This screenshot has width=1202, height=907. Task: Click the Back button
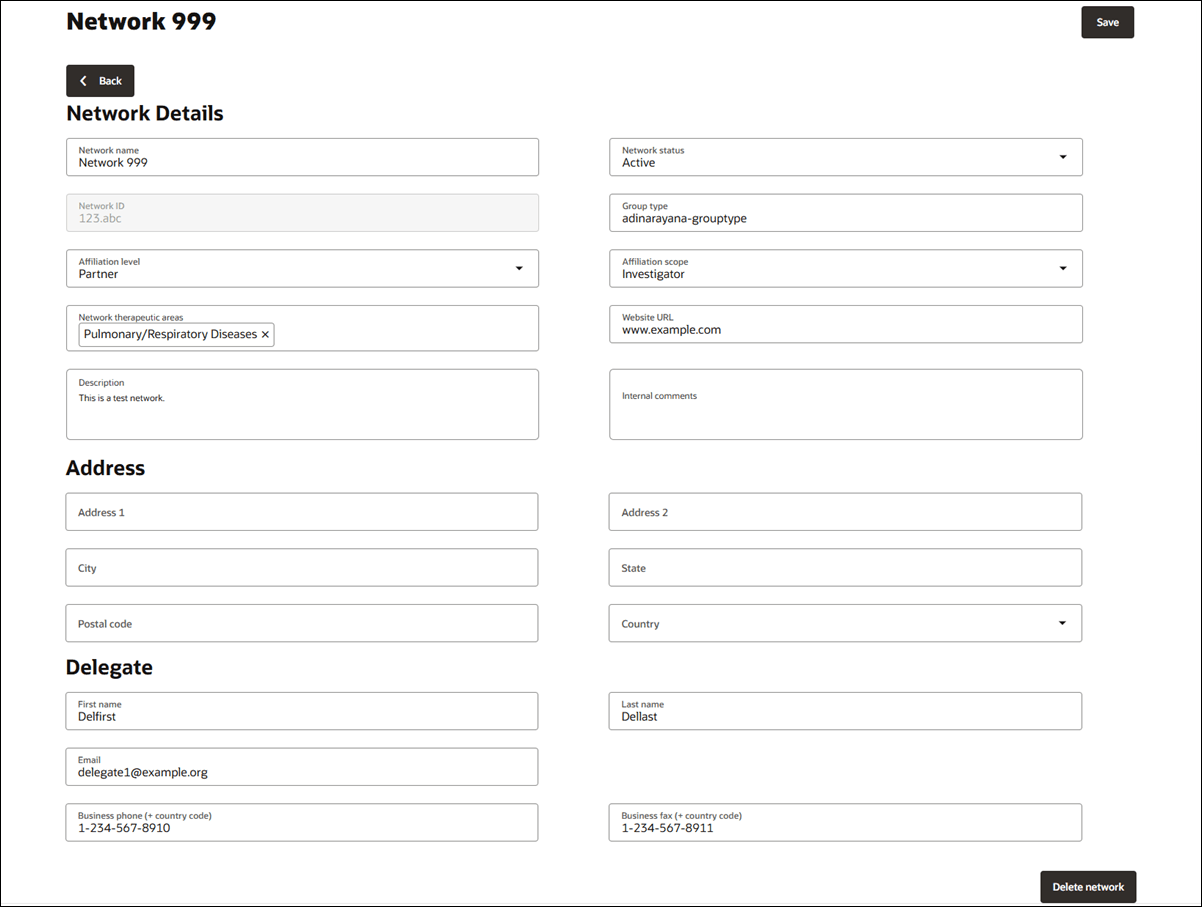pos(100,80)
